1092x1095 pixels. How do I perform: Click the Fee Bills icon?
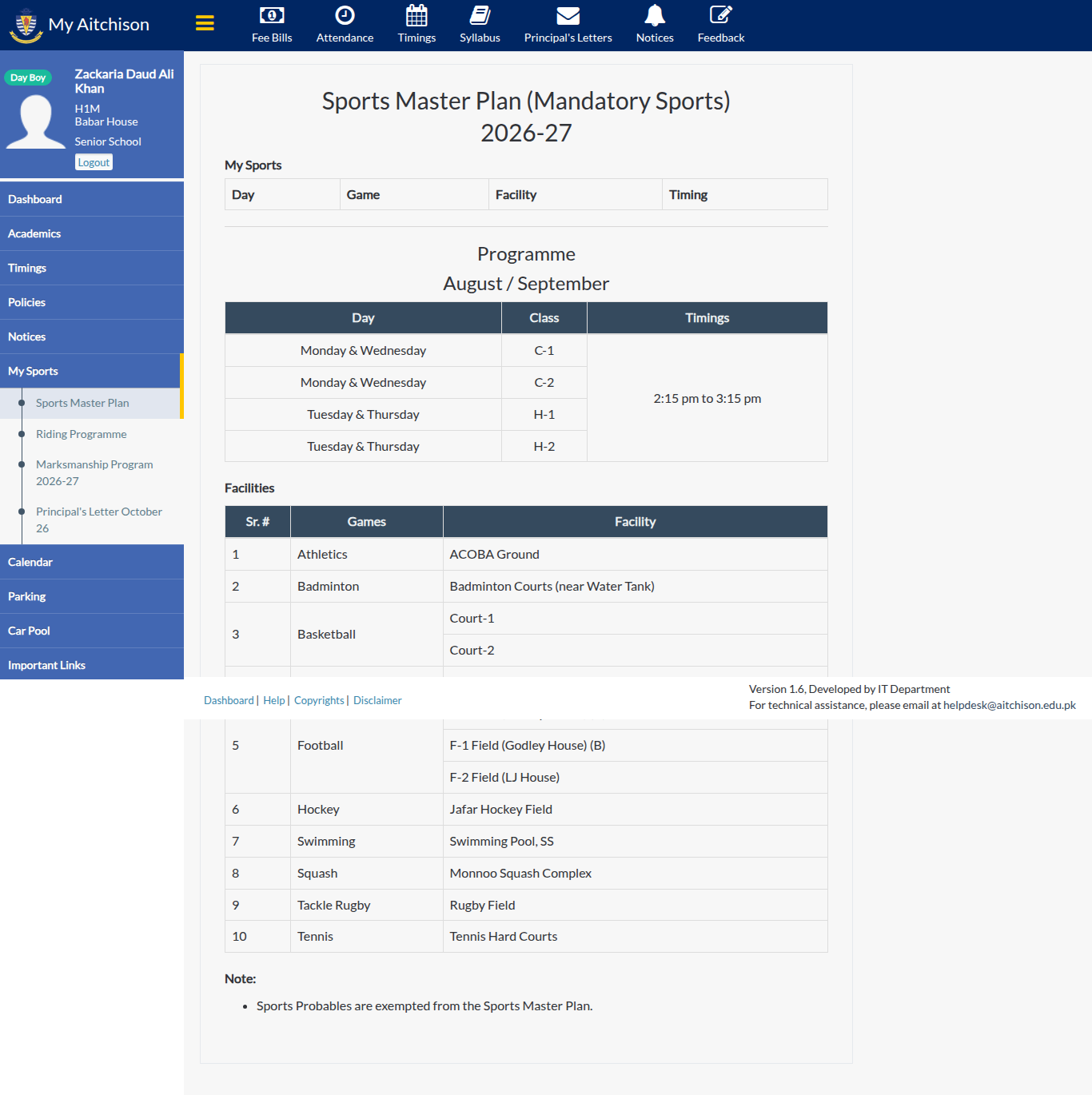[272, 15]
